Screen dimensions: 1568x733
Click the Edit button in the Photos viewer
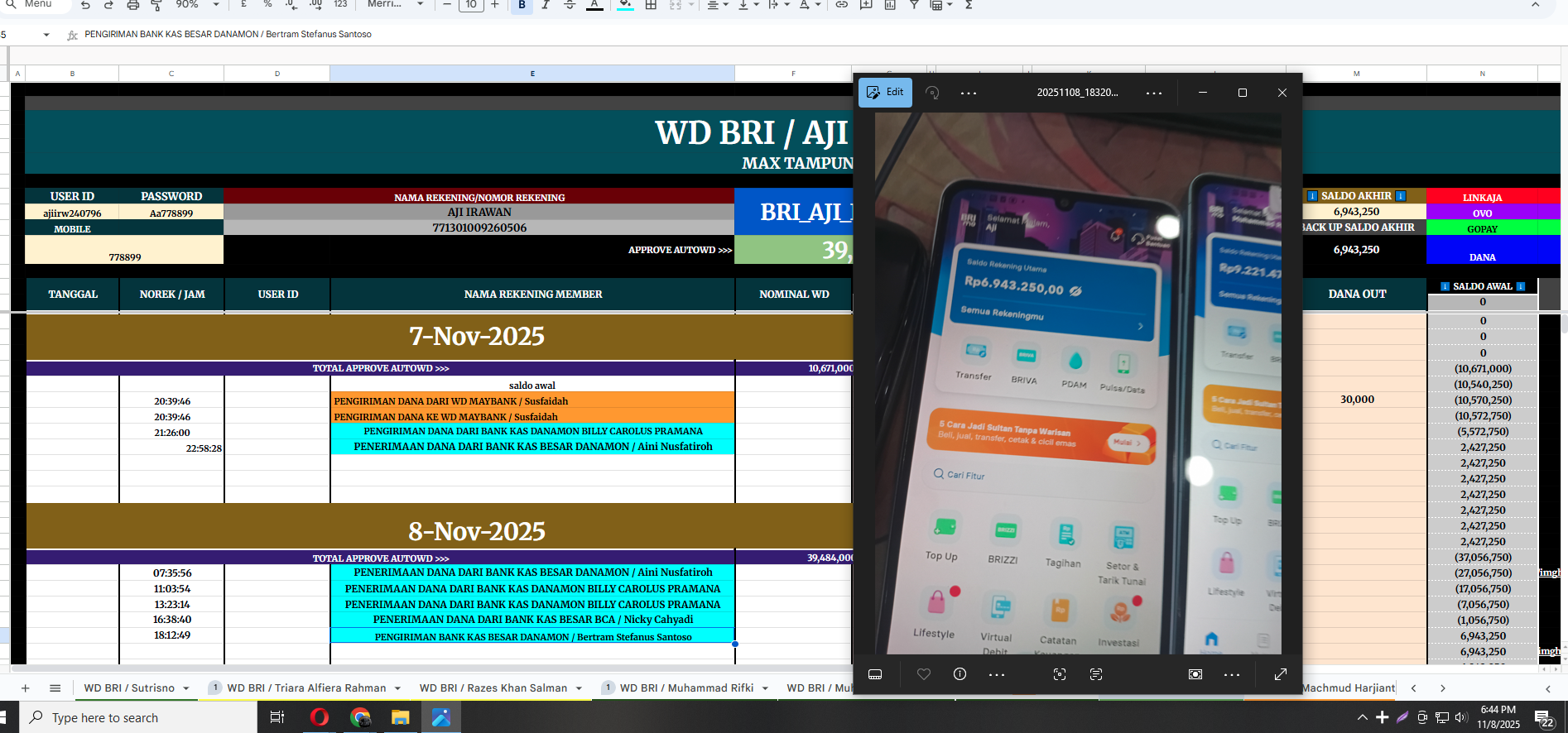[885, 93]
